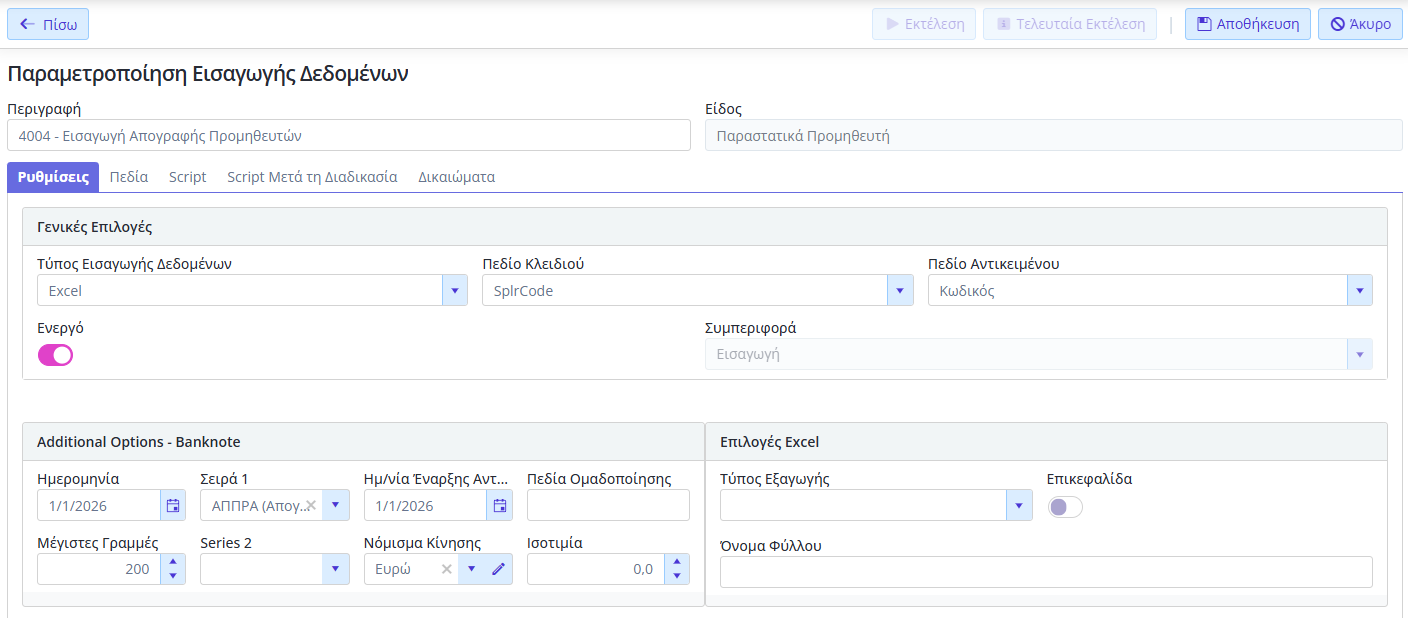Image resolution: width=1408 pixels, height=618 pixels.
Task: Go back with the Πίσω button
Action: (x=48, y=24)
